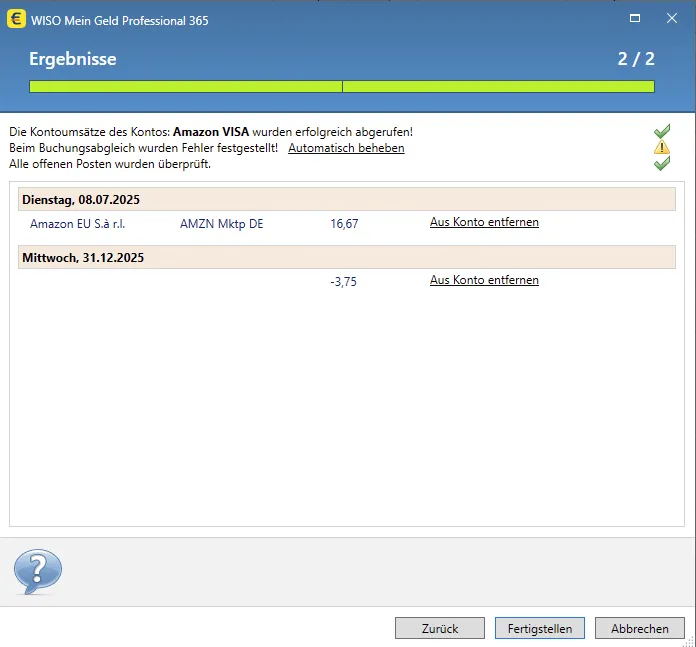Close the WISO Mein Geld window

pos(672,19)
